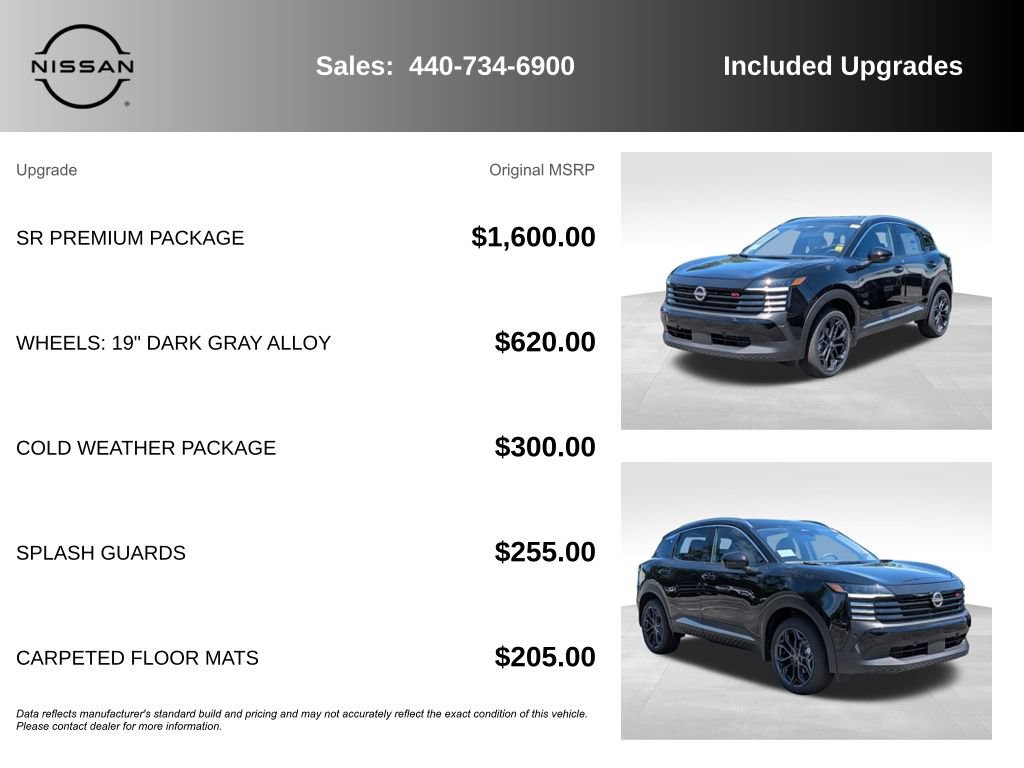Image resolution: width=1024 pixels, height=768 pixels.
Task: Select the COLD WEATHER PACKAGE row
Action: [306, 447]
